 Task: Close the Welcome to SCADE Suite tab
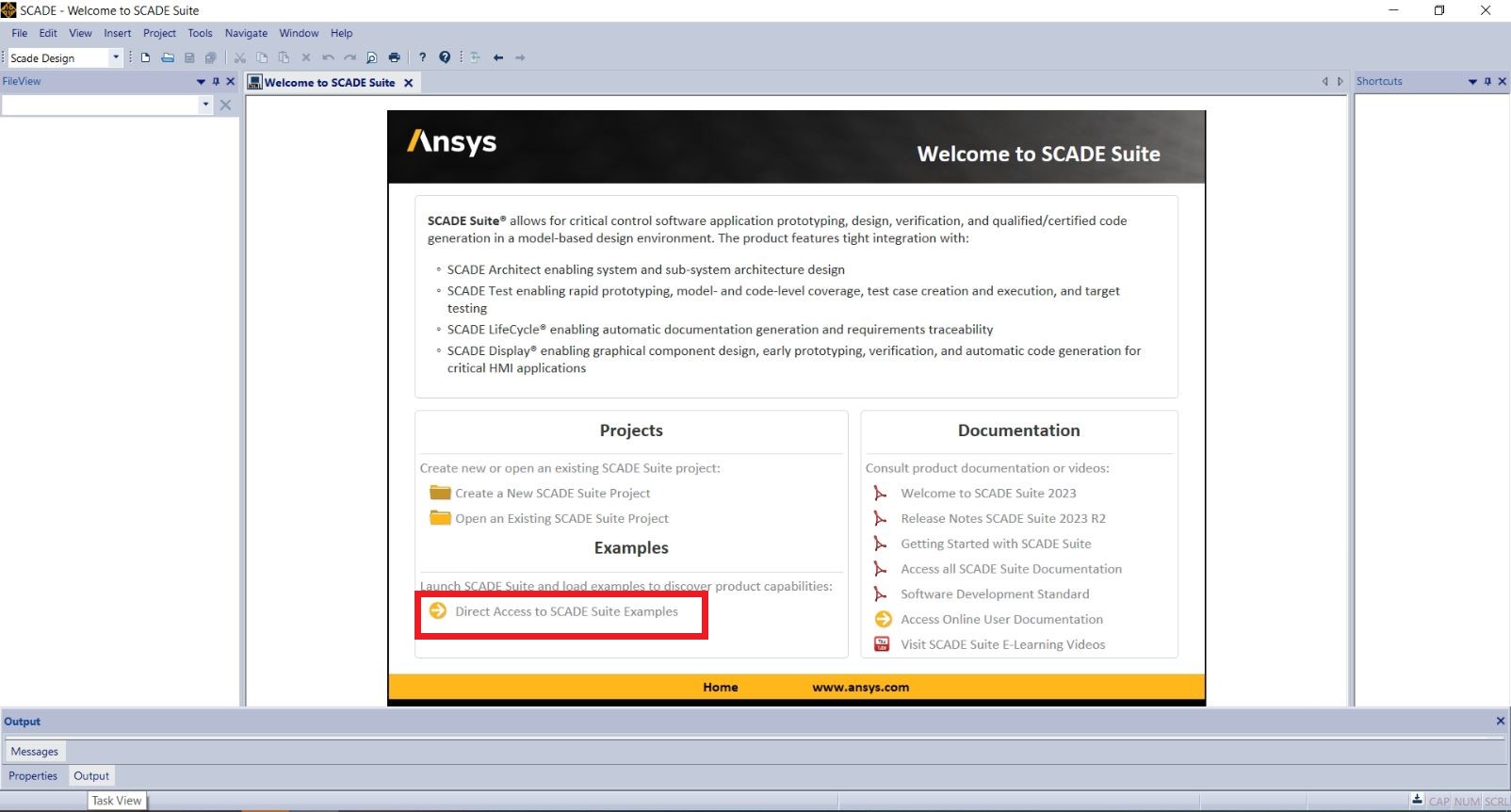408,83
